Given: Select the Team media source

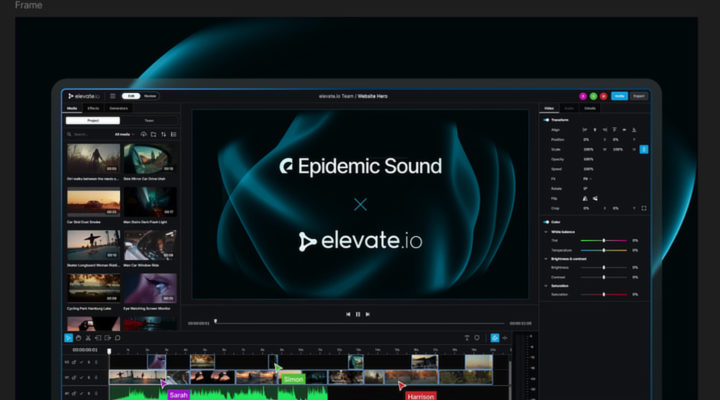Looking at the screenshot, I should pos(149,120).
